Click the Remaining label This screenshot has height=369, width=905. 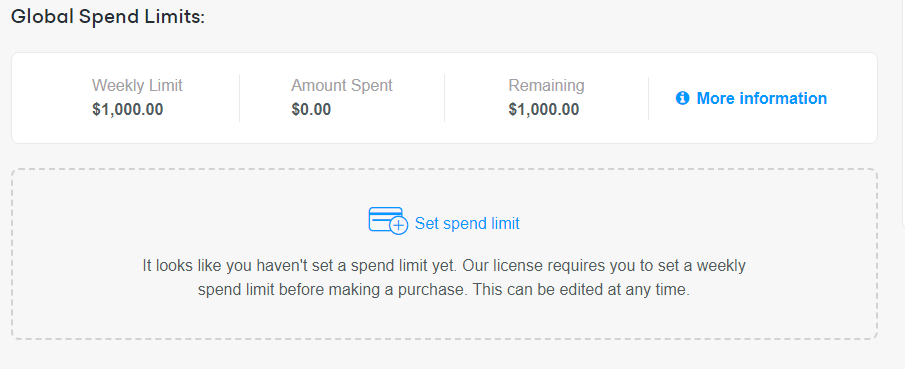point(546,85)
